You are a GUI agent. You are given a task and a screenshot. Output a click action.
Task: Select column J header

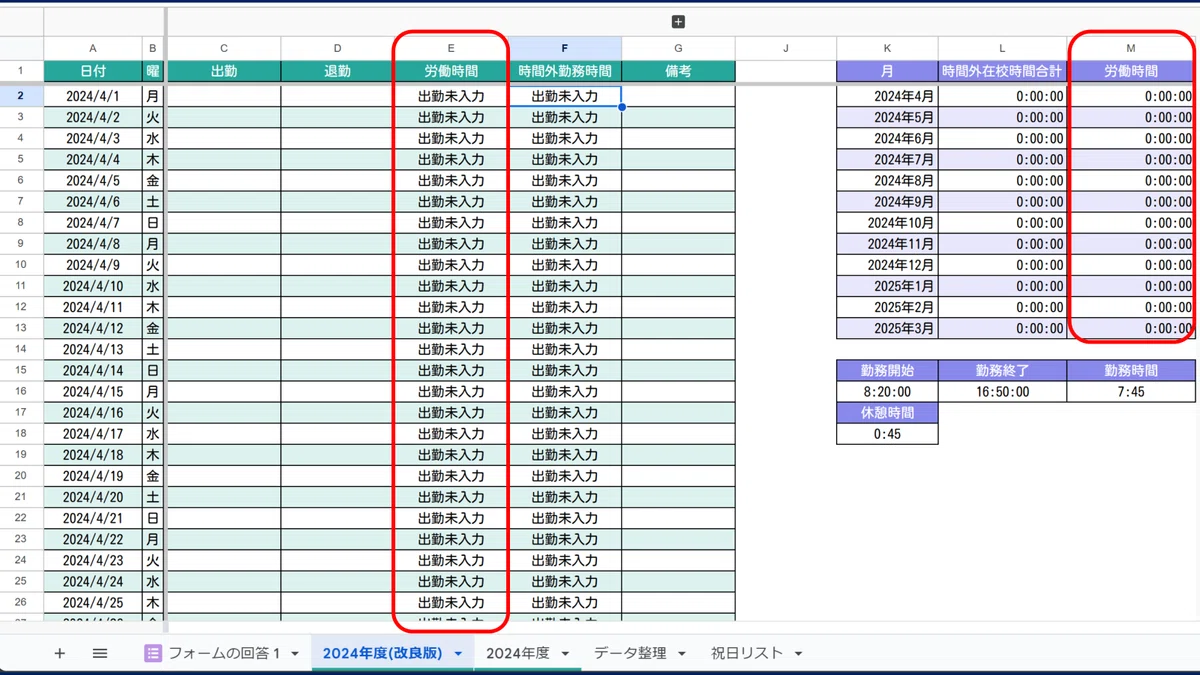click(786, 48)
